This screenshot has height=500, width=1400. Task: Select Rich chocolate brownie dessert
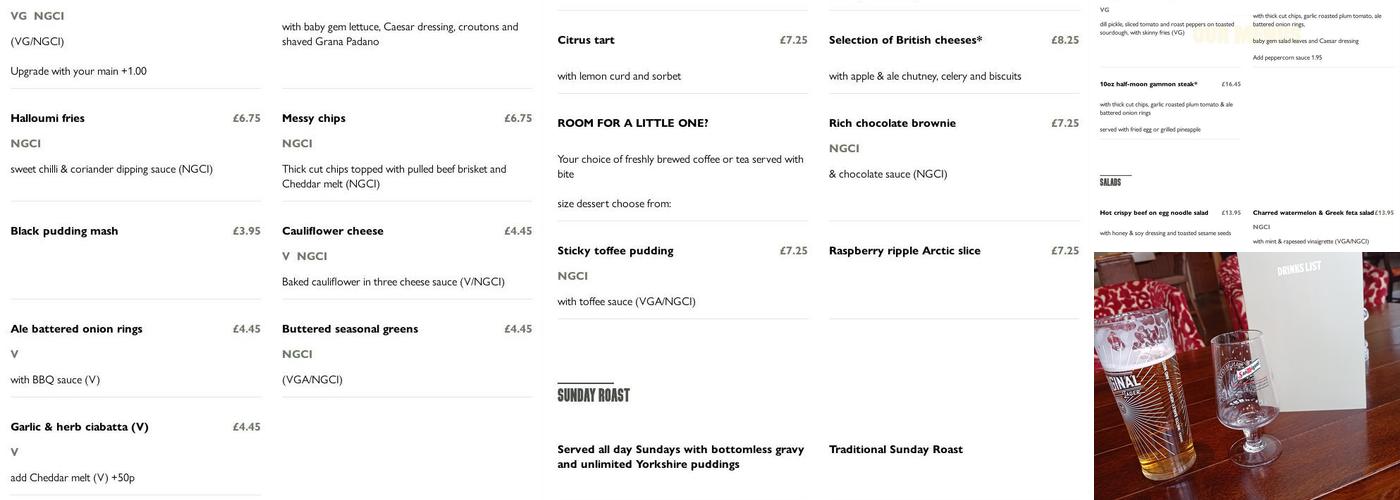[x=892, y=123]
